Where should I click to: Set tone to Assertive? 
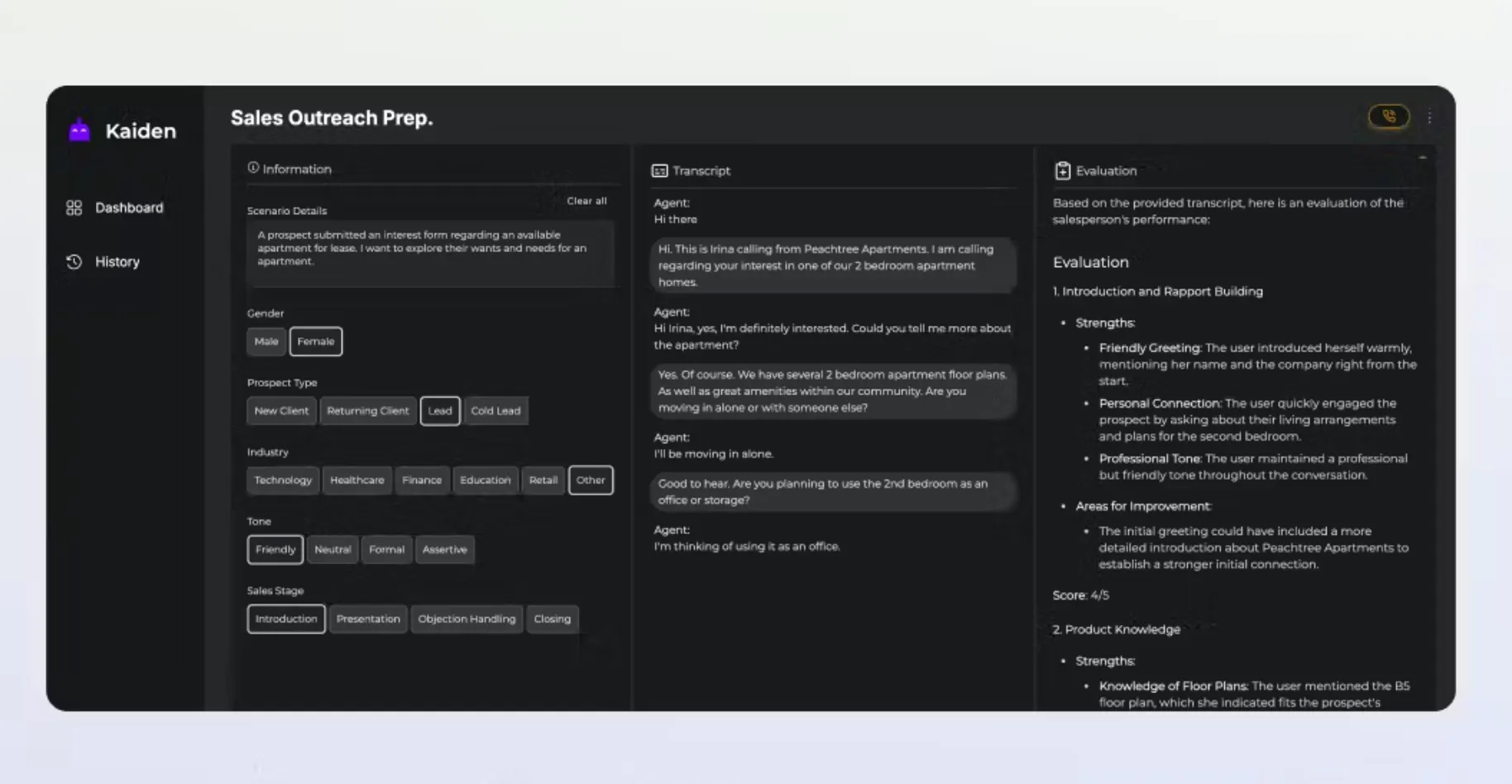tap(444, 550)
